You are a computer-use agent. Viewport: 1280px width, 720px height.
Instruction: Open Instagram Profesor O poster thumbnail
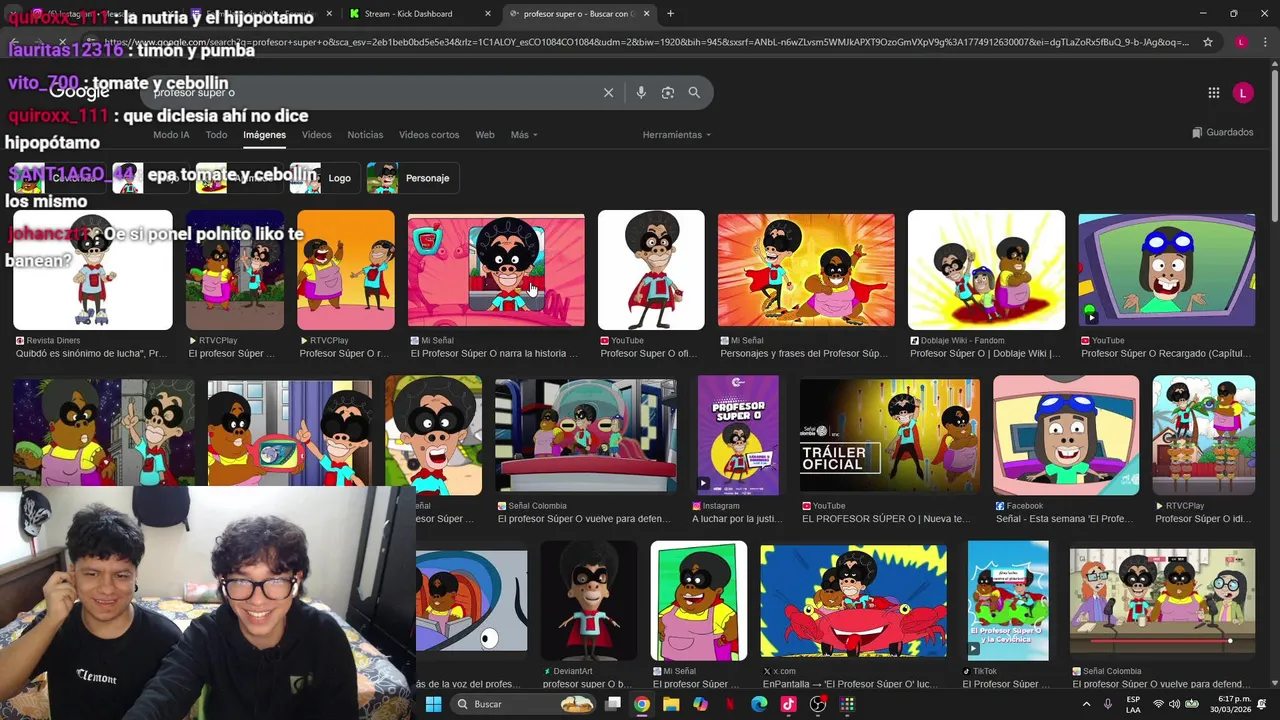click(x=738, y=435)
